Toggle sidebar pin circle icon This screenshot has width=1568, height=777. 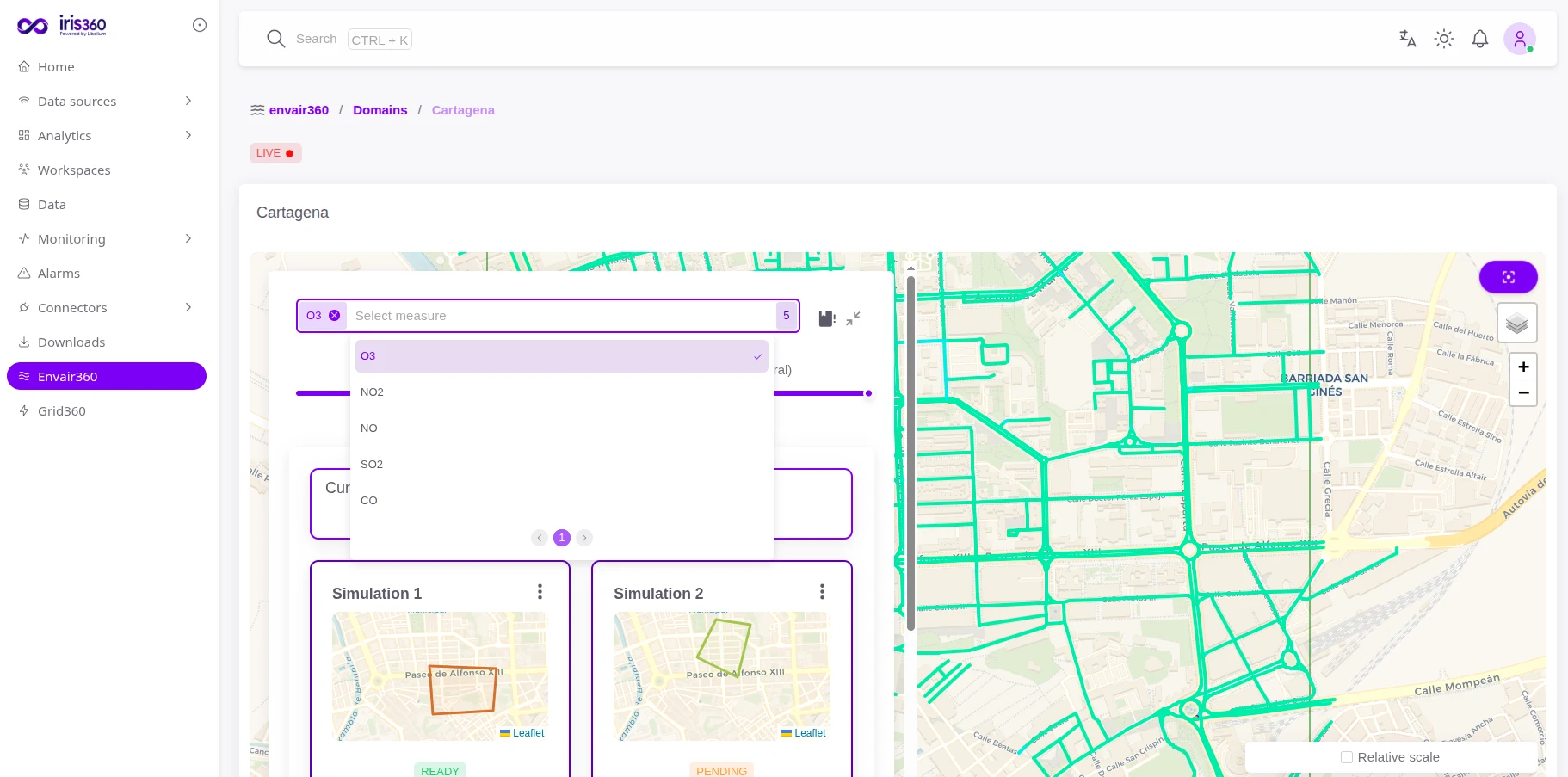[200, 25]
